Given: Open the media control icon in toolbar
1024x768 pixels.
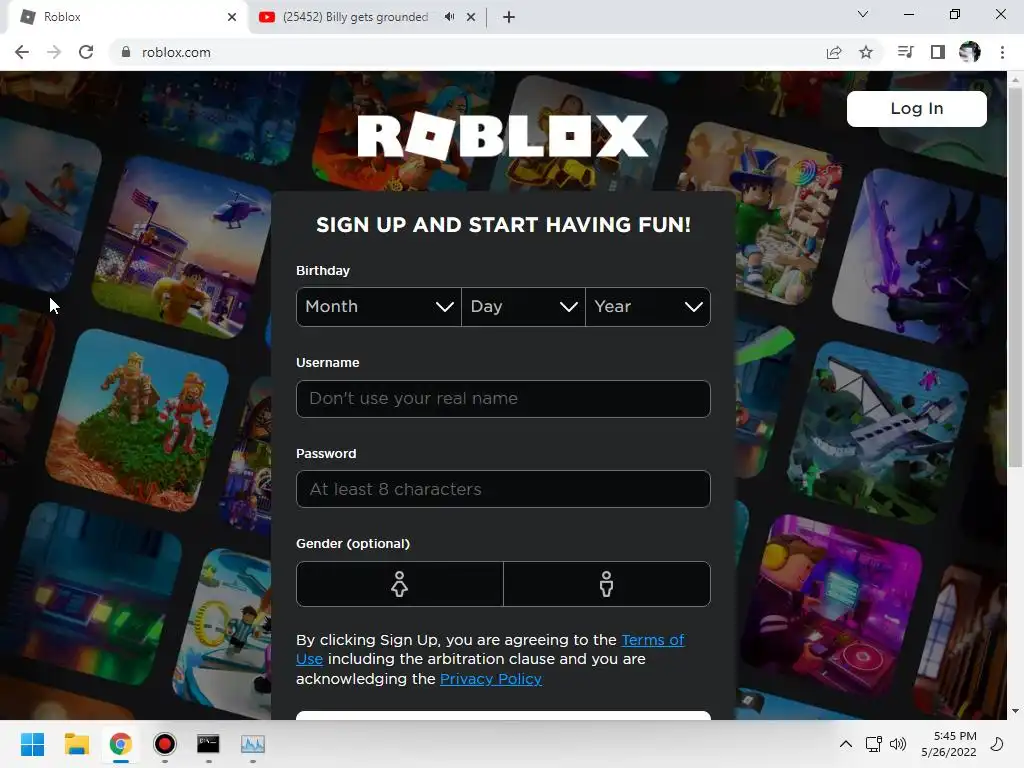Looking at the screenshot, I should [x=906, y=52].
